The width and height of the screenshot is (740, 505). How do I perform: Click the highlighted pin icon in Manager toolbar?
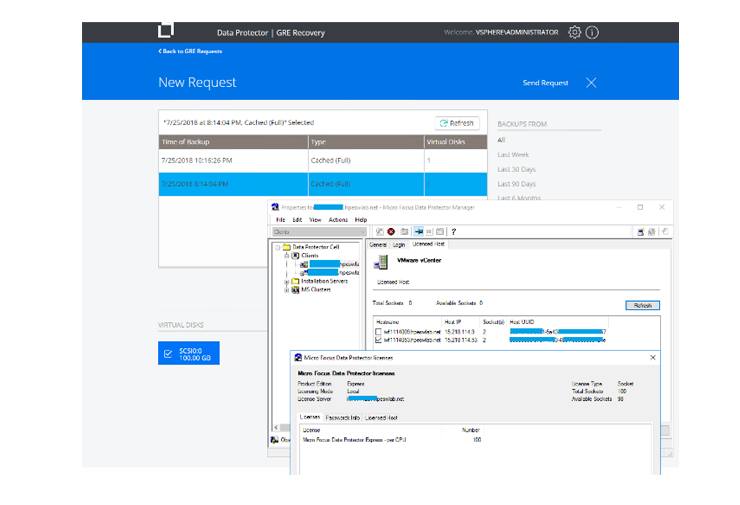pyautogui.click(x=419, y=232)
